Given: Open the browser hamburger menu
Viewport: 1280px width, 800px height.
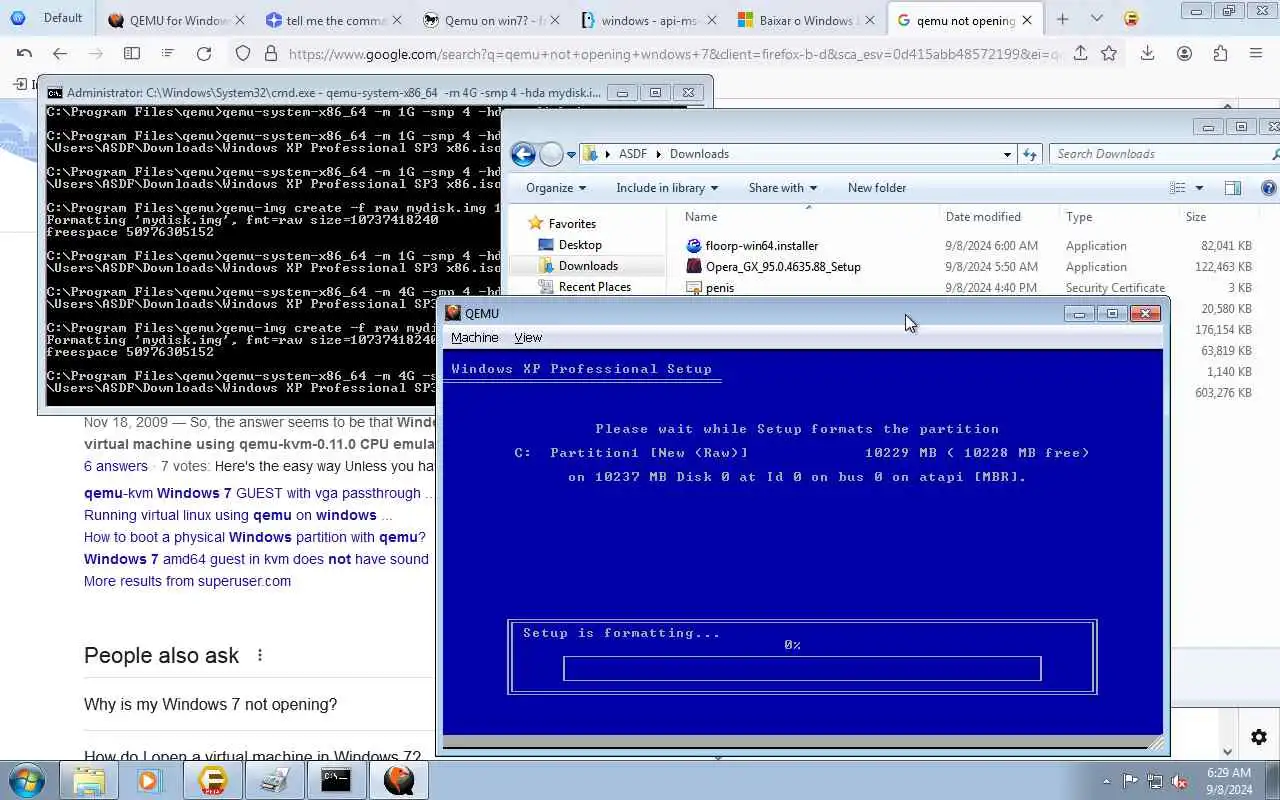Looking at the screenshot, I should (x=1256, y=54).
